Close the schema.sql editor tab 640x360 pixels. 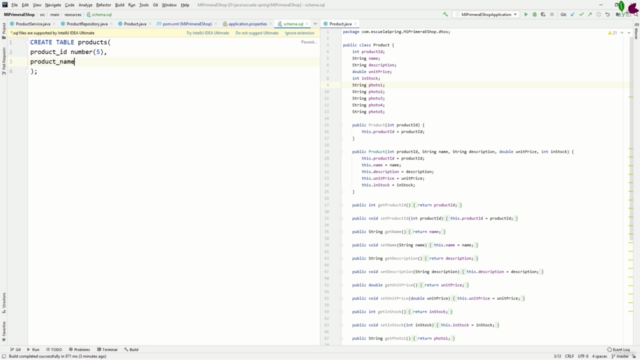307,24
